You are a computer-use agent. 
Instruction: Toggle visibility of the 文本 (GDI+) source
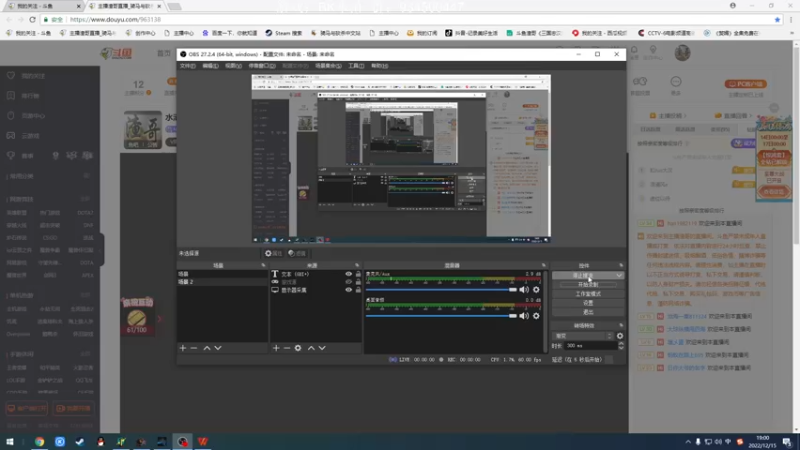348,274
